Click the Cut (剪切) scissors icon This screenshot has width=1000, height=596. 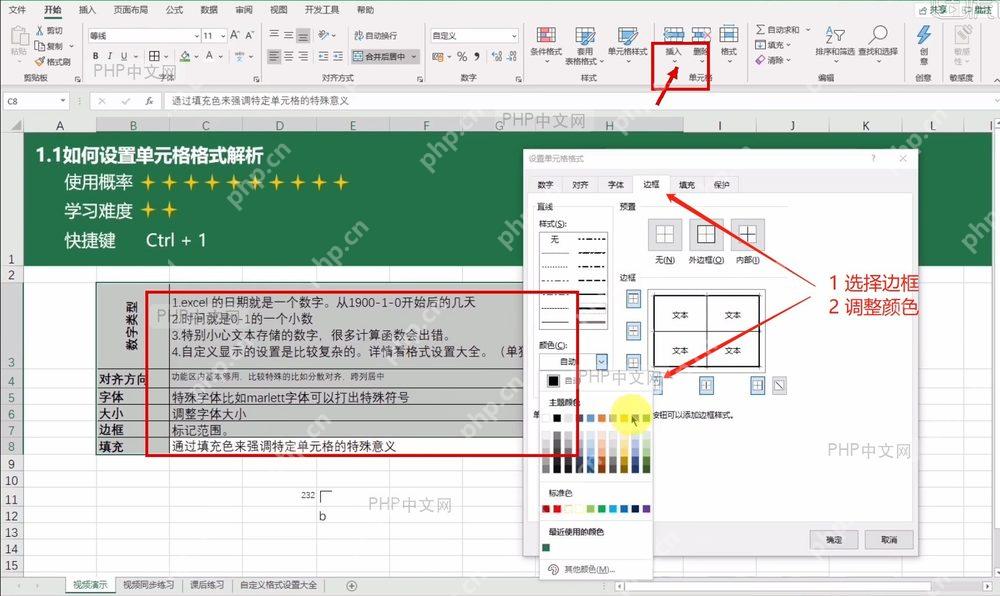(x=40, y=31)
